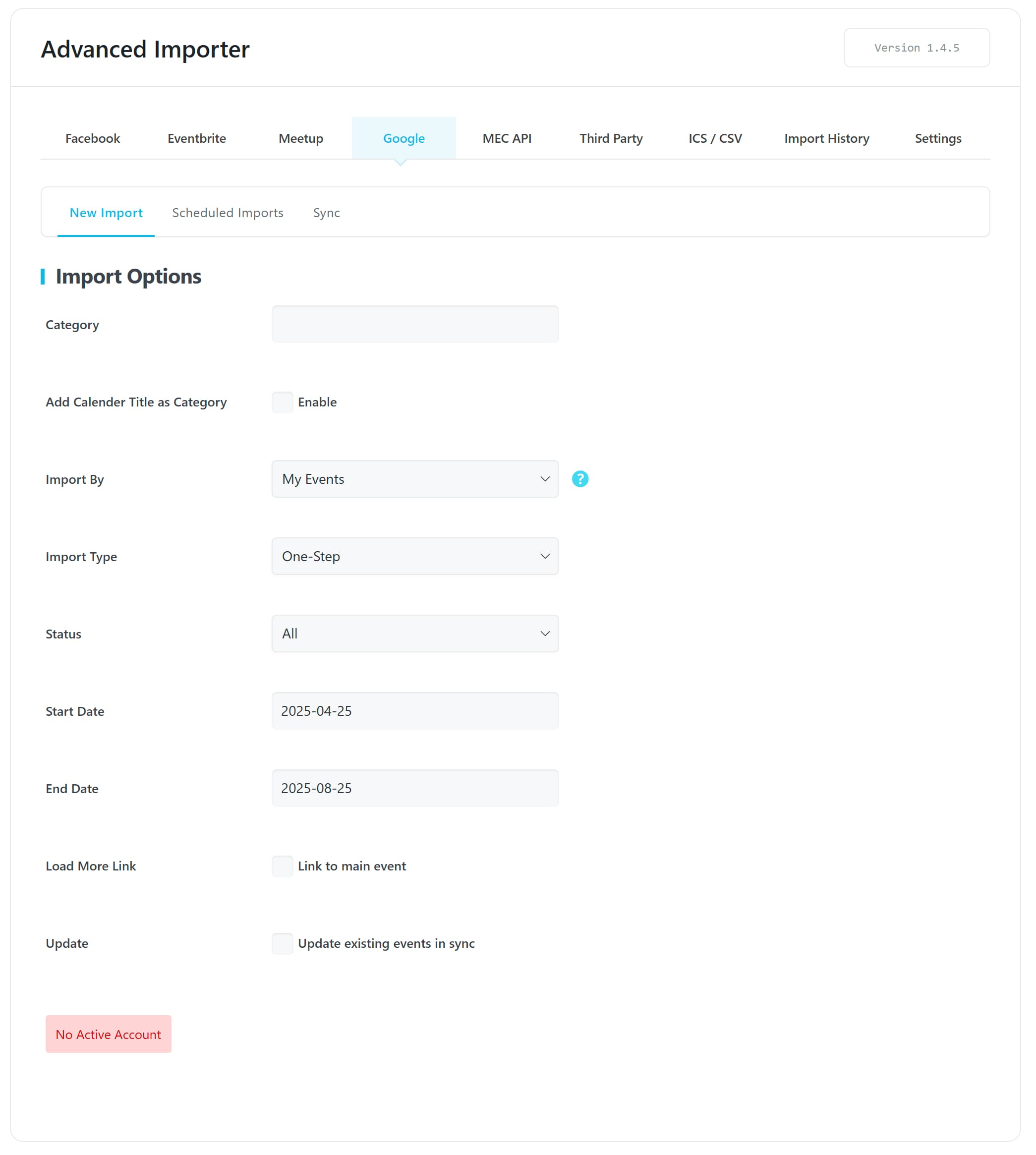
Task: Open the Sync sub-tab
Action: click(x=326, y=212)
